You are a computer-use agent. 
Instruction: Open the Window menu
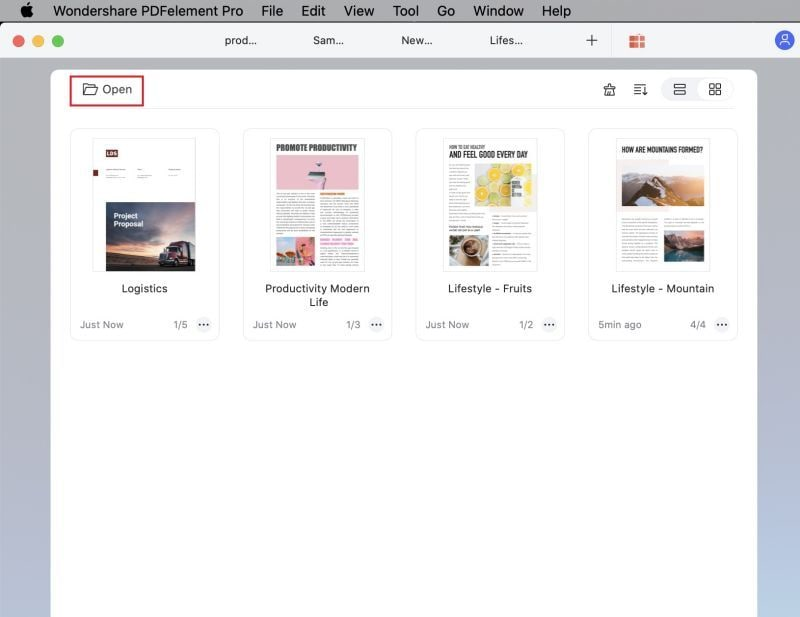497,11
